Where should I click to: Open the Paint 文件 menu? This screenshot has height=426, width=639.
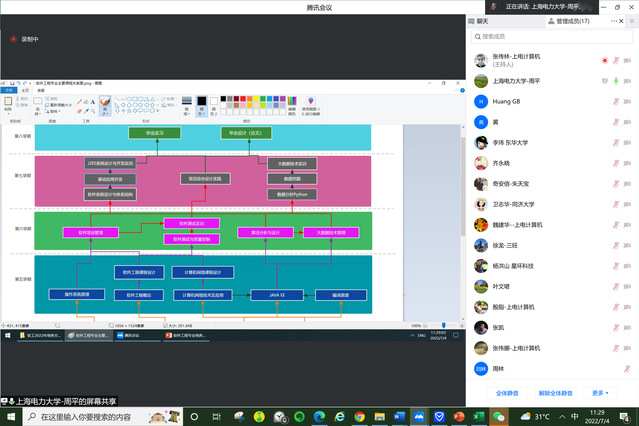pyautogui.click(x=8, y=90)
